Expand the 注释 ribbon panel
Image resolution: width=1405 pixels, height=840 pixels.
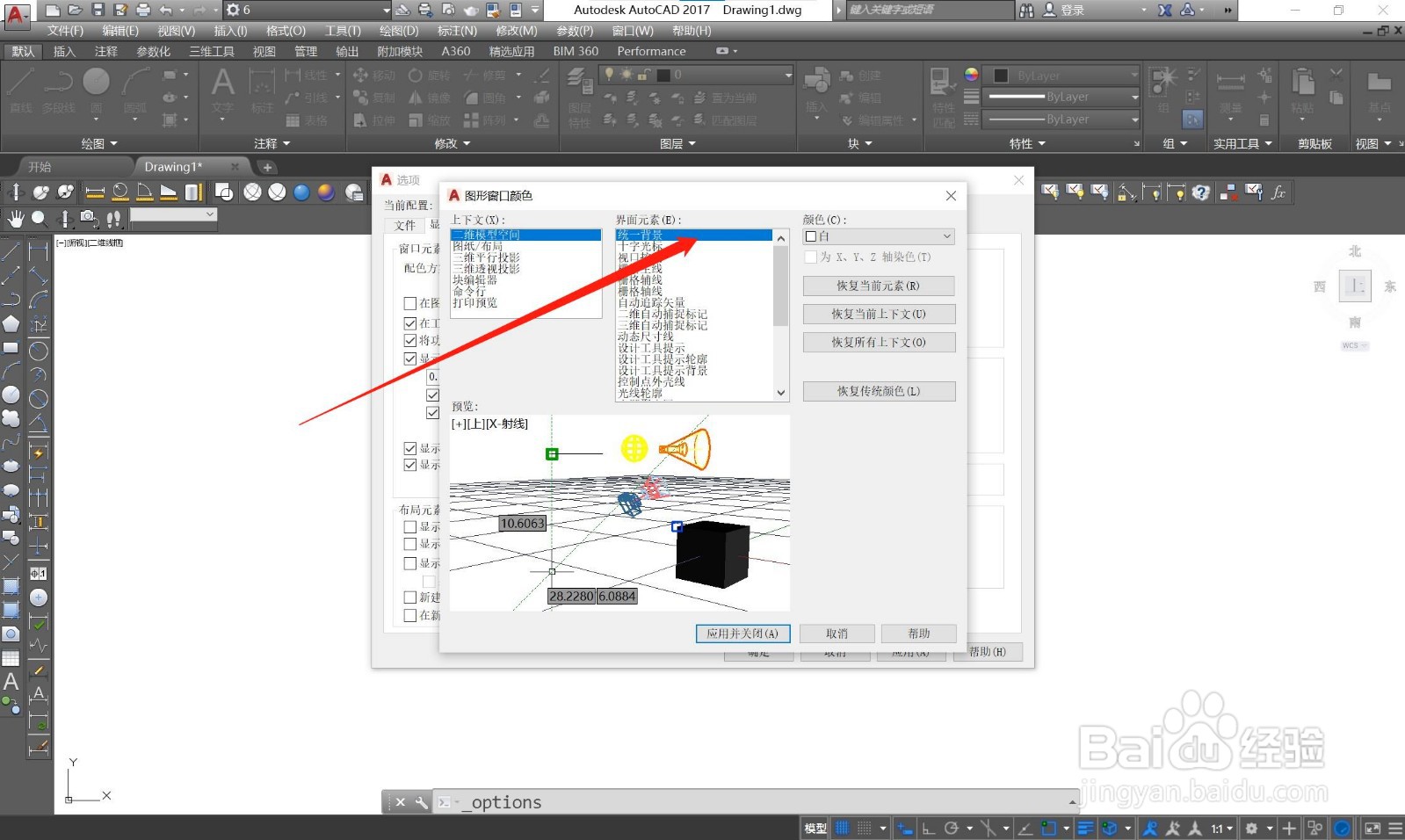pos(272,143)
